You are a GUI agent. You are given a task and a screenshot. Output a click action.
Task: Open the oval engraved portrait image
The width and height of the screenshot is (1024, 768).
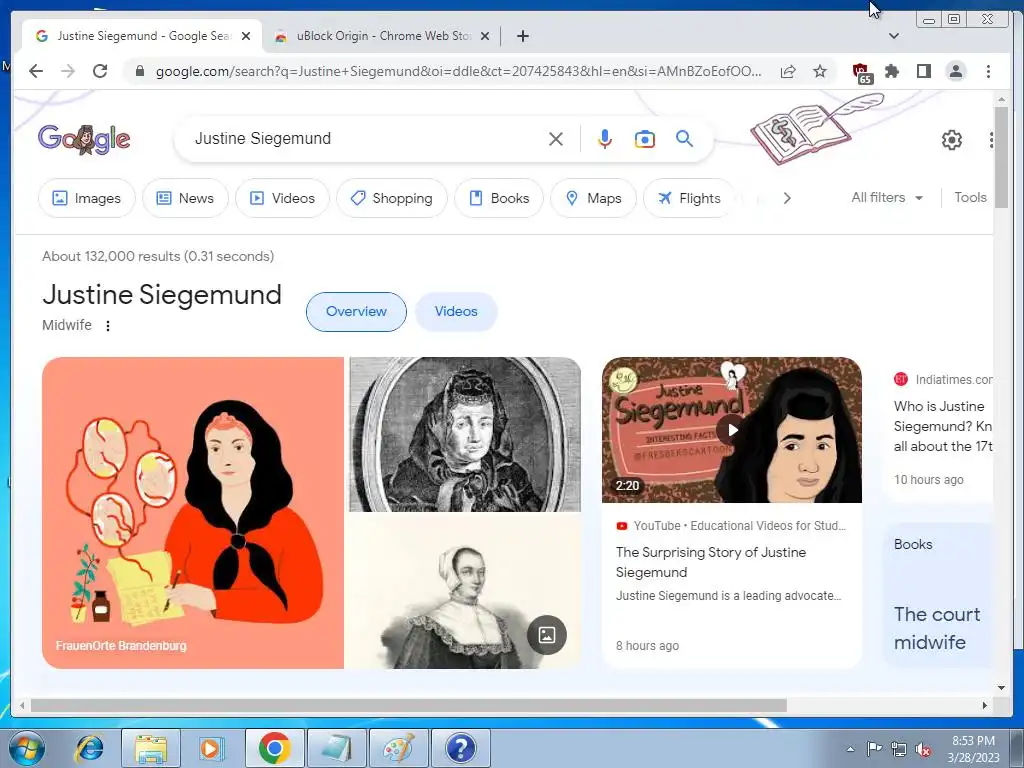coord(465,434)
